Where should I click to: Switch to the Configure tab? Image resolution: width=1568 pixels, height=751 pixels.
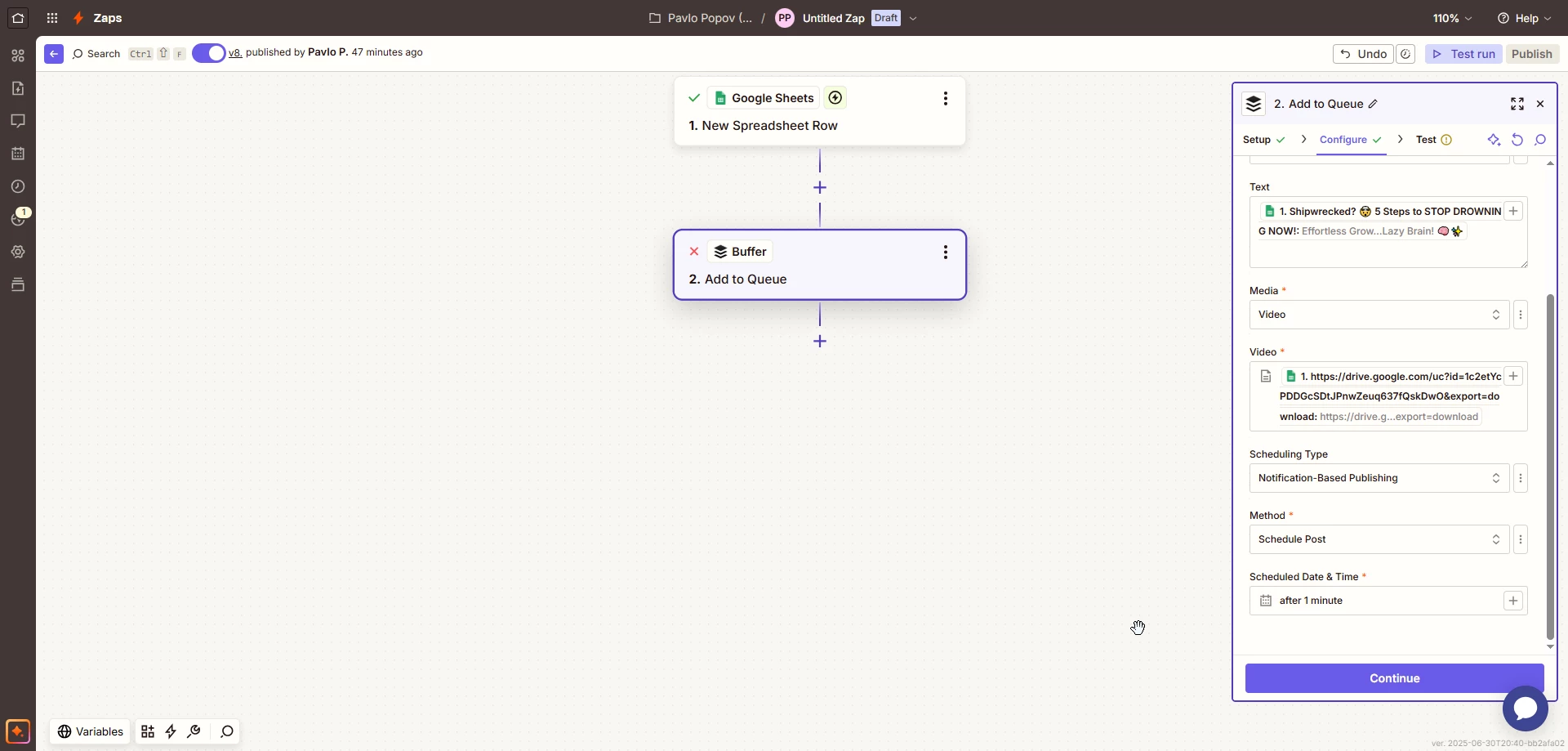(x=1350, y=140)
